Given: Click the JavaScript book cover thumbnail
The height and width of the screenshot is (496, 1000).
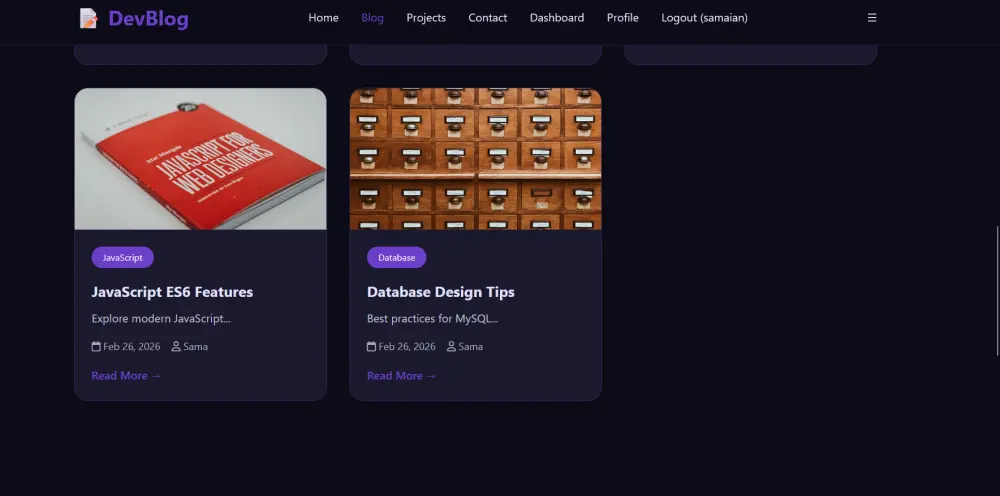Looking at the screenshot, I should pyautogui.click(x=200, y=159).
